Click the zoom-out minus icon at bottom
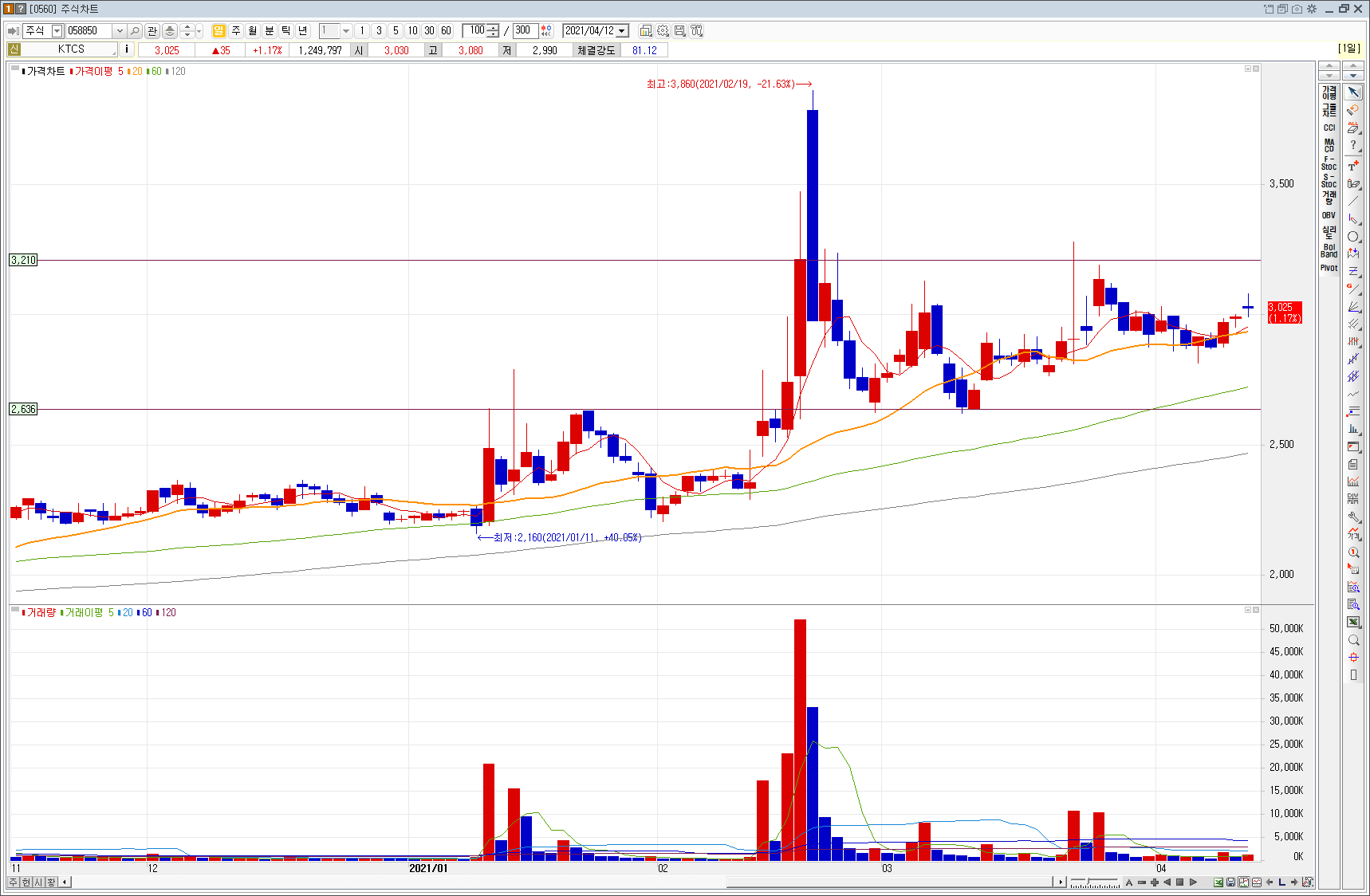 (x=1142, y=882)
